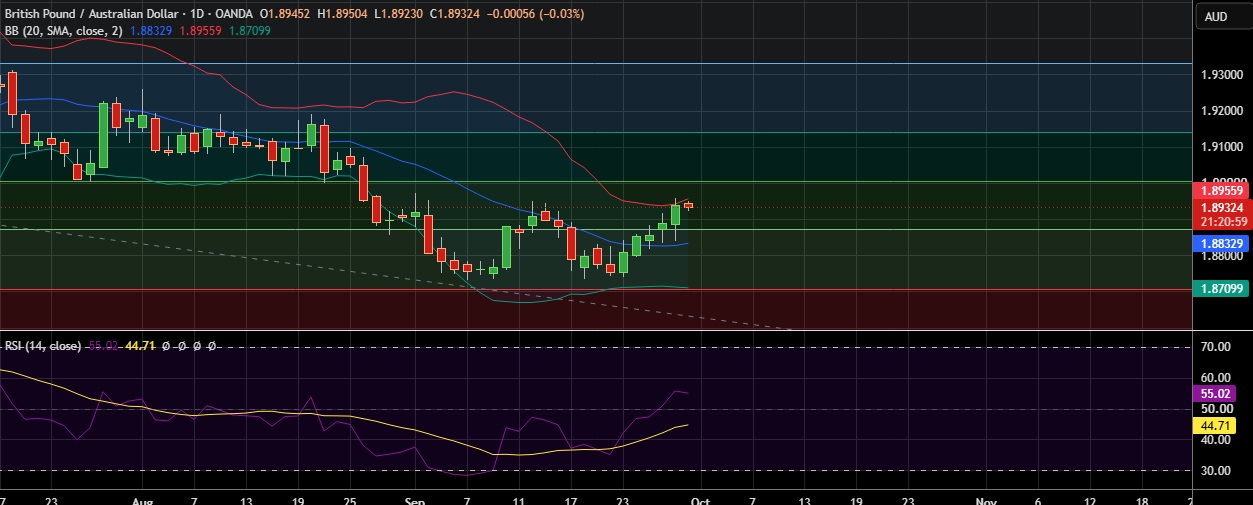Click the red 1.89559 upper band price label

pos(1220,190)
